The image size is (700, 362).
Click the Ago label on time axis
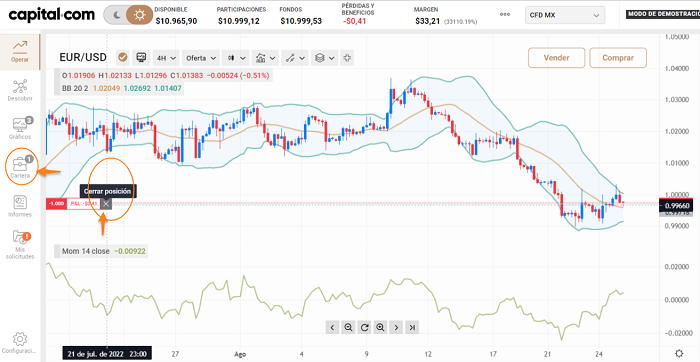[240, 354]
